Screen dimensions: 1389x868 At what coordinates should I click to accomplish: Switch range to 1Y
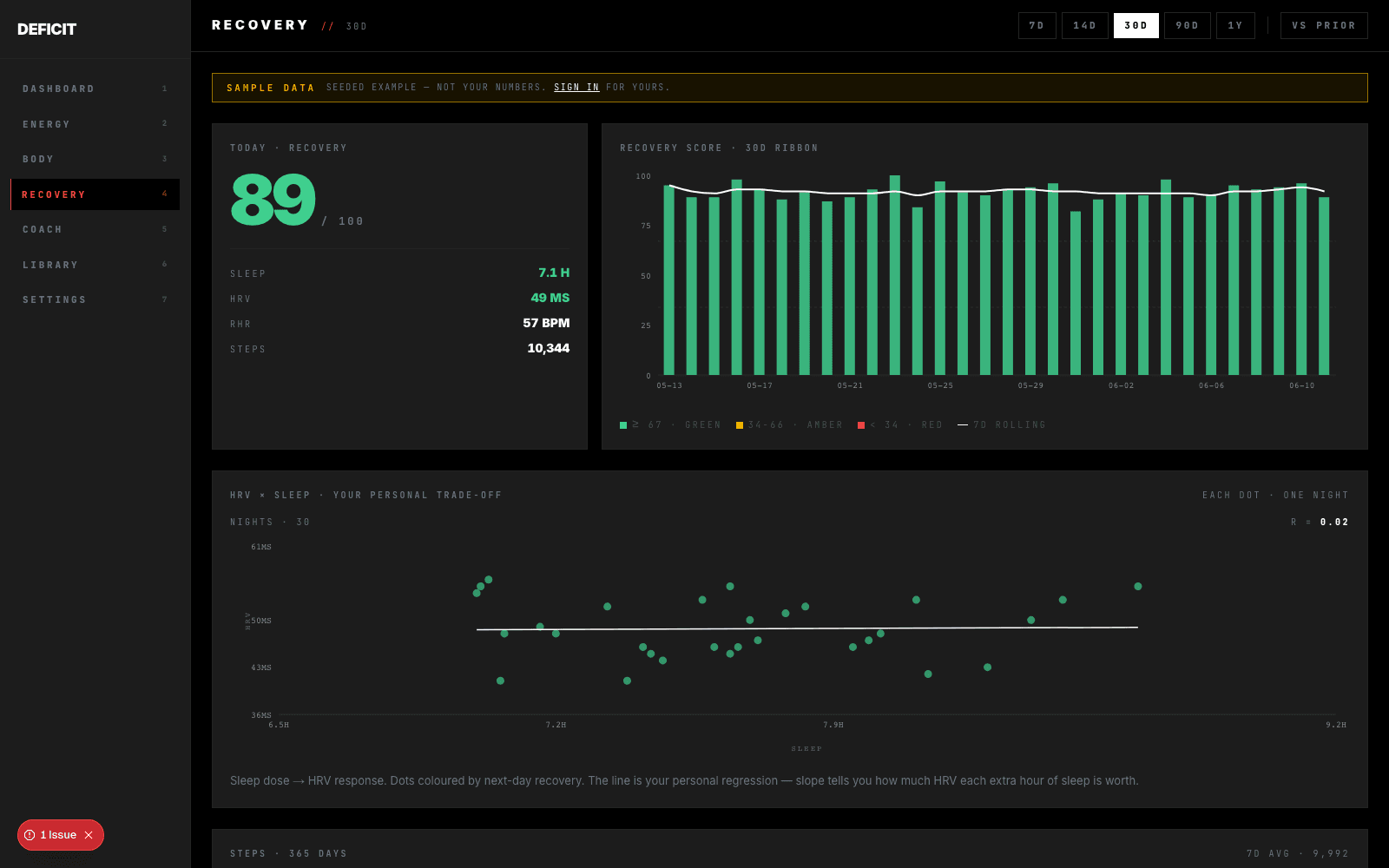click(x=1235, y=25)
